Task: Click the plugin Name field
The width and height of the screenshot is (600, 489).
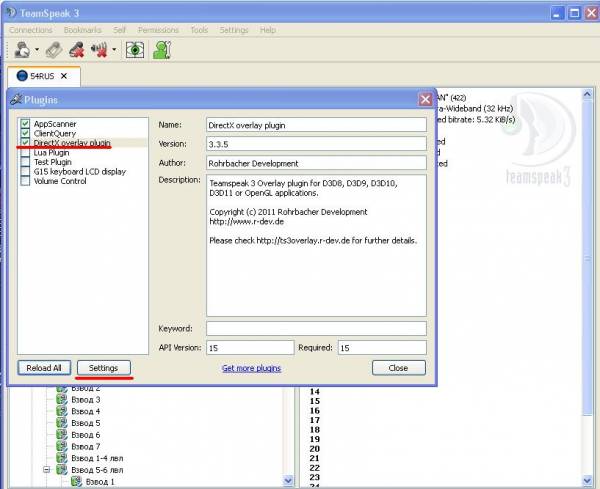Action: pyautogui.click(x=316, y=125)
